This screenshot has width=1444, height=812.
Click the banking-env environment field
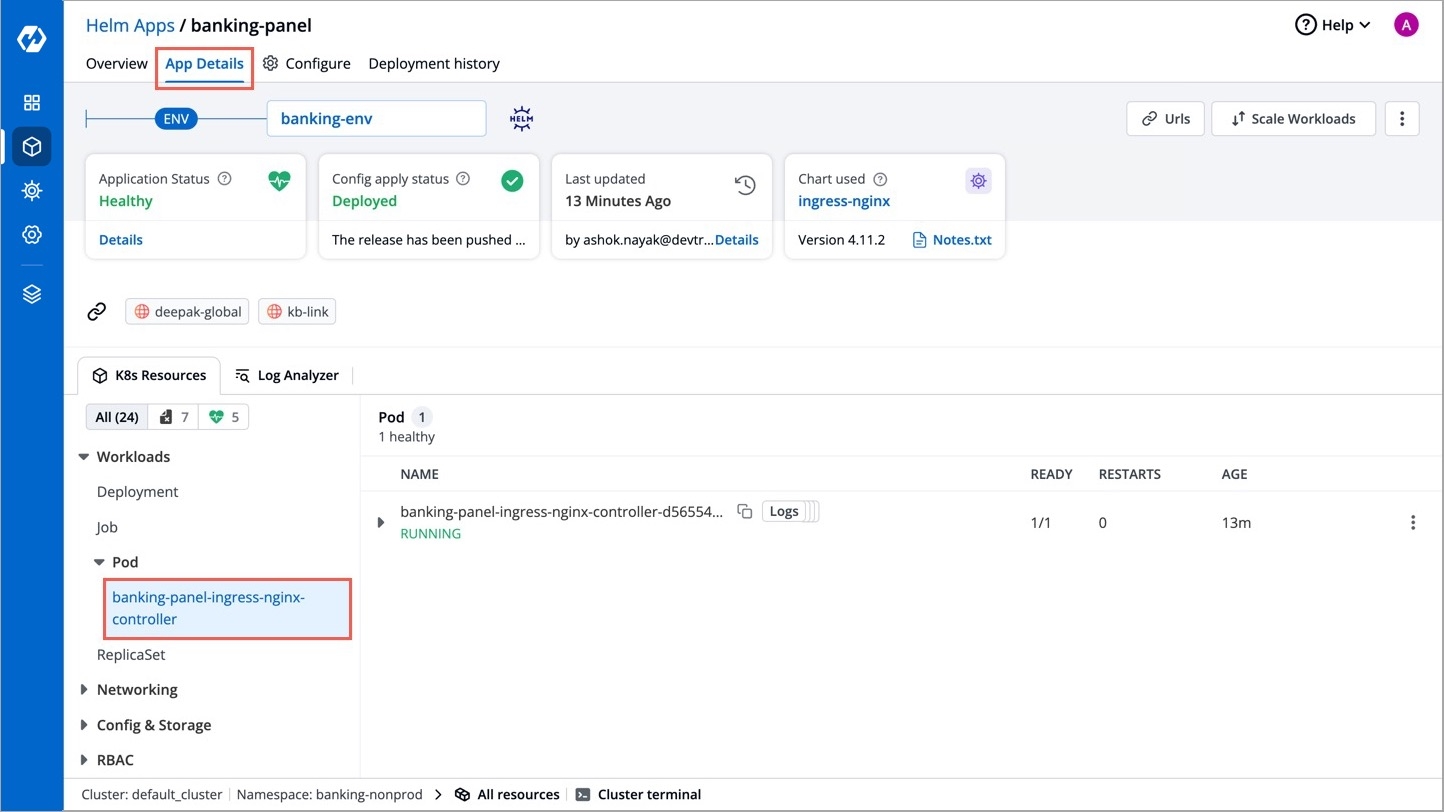376,119
